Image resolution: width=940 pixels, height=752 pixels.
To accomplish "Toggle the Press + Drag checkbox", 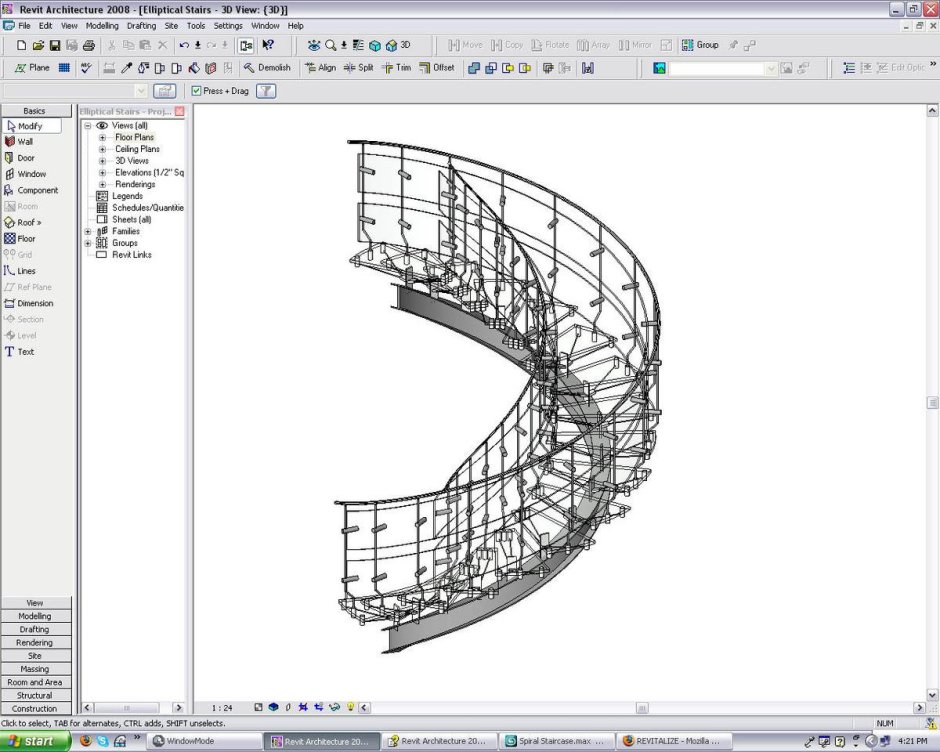I will [195, 90].
